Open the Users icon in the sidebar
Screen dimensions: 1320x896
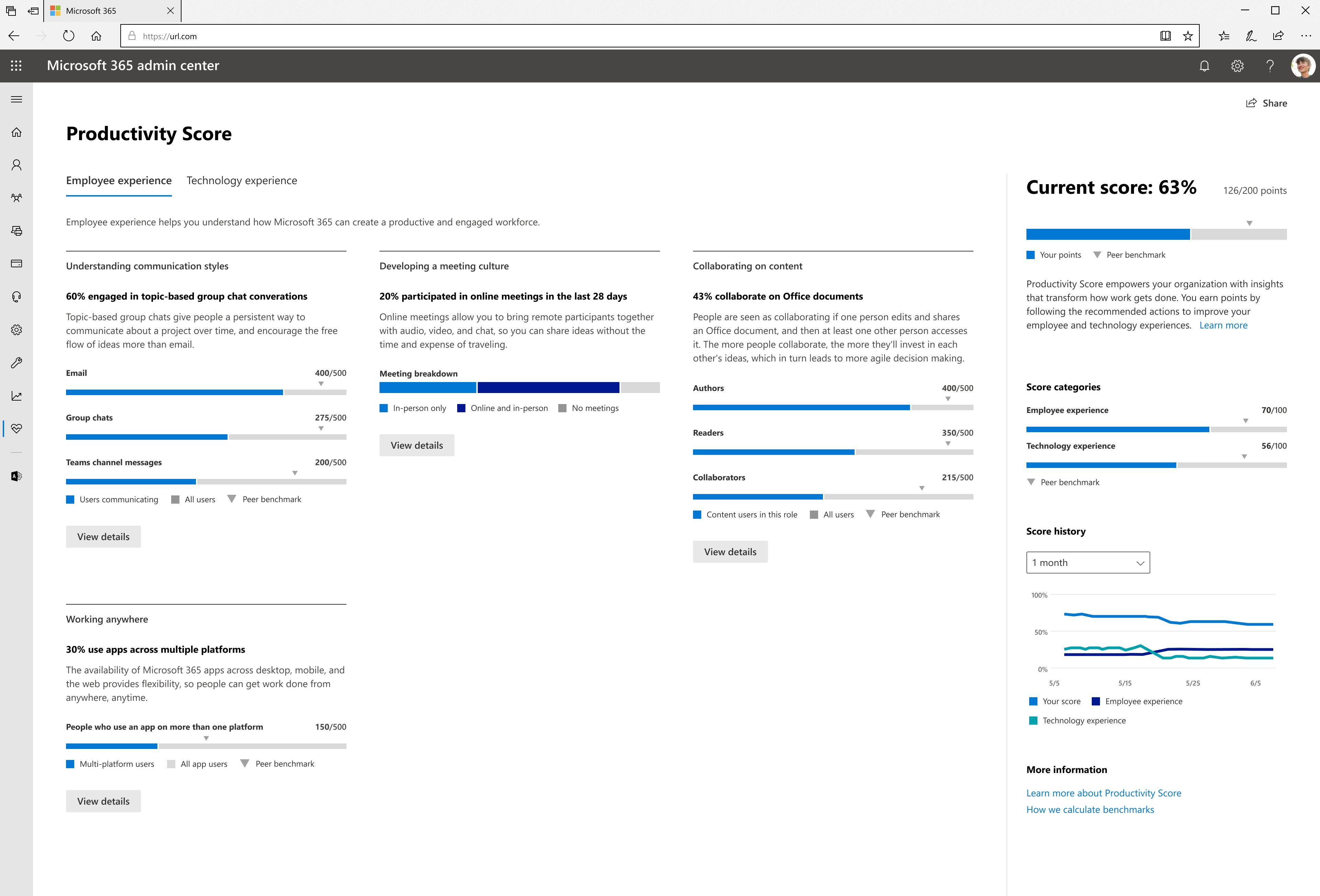click(16, 164)
